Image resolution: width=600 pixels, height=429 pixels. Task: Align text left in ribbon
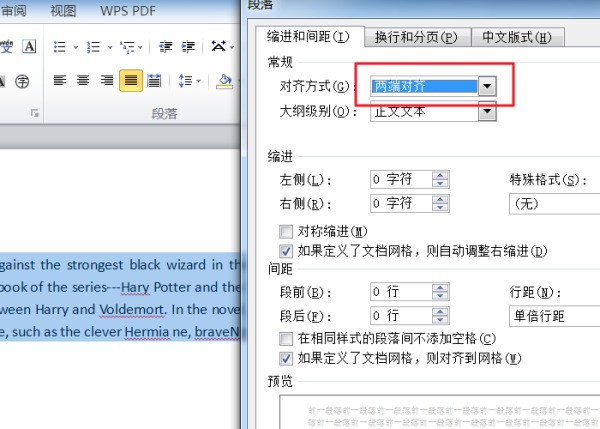(x=60, y=80)
